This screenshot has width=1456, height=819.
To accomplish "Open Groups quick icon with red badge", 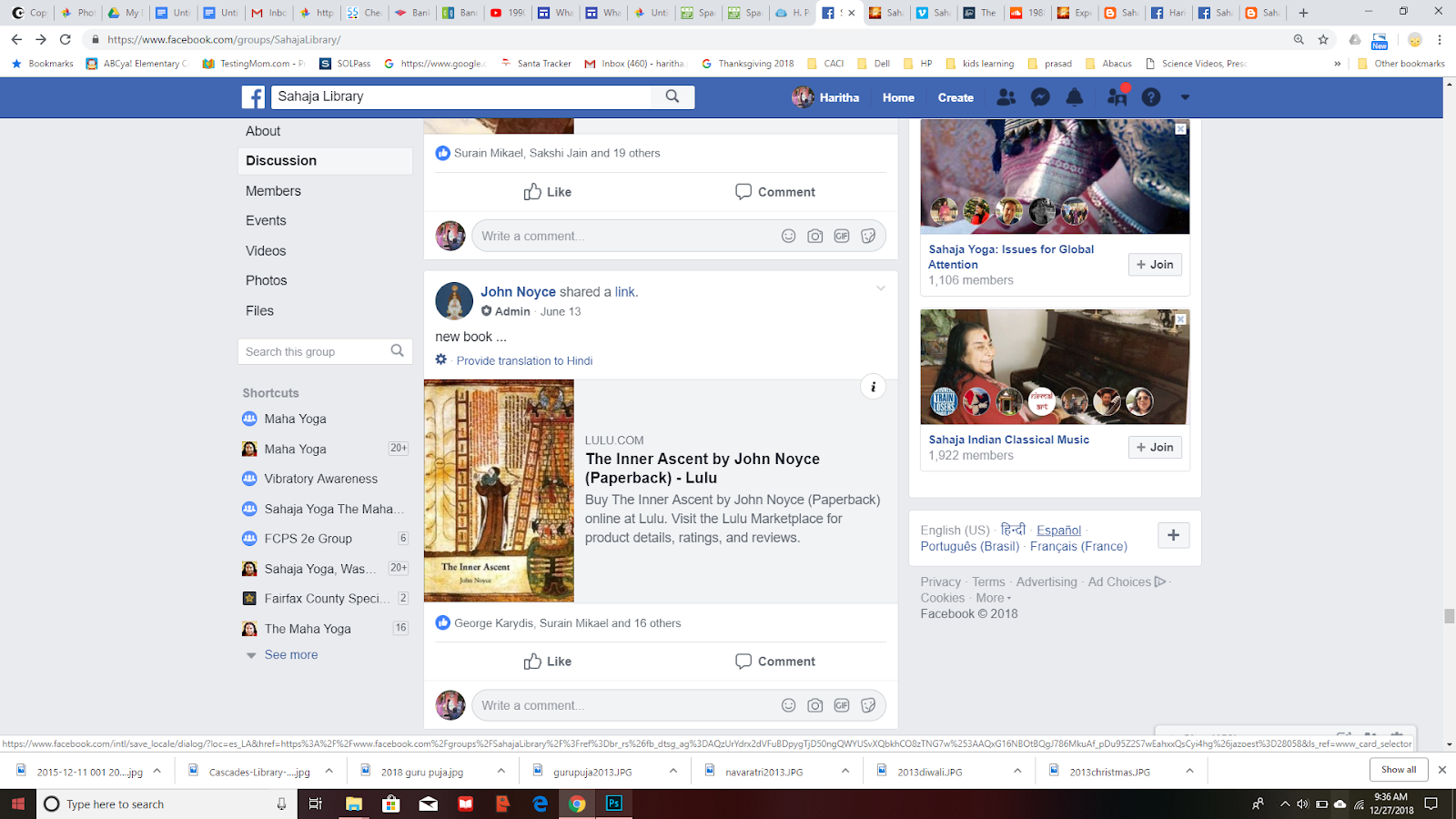I will point(1117,96).
